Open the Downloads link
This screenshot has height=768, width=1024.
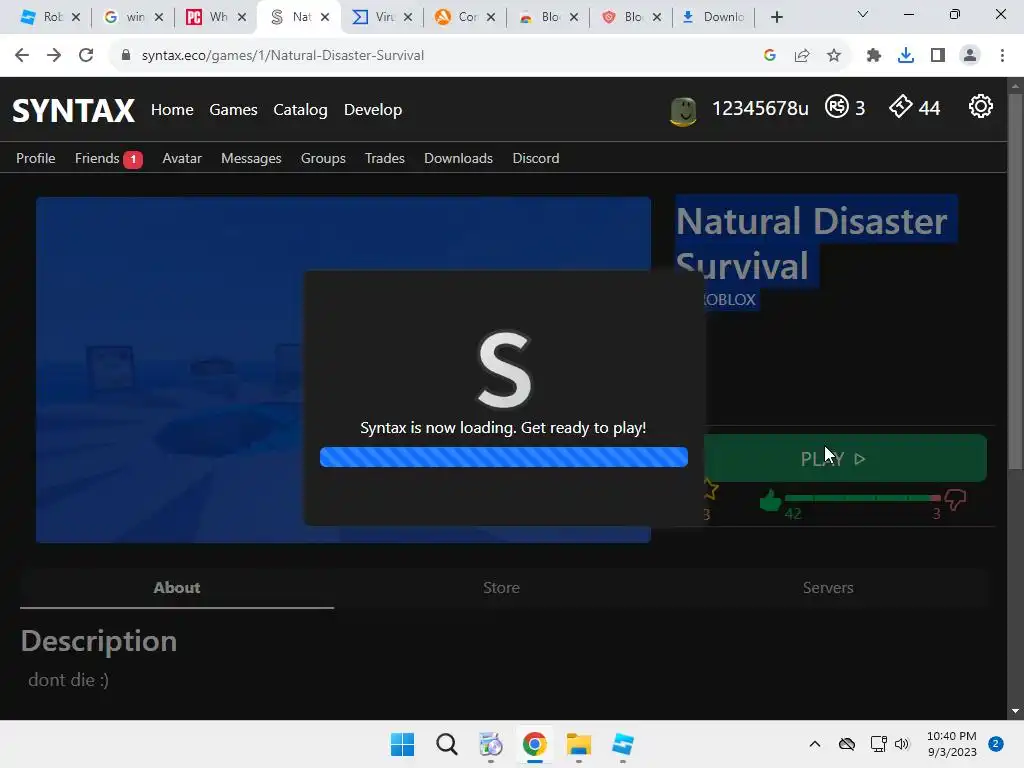coord(458,158)
